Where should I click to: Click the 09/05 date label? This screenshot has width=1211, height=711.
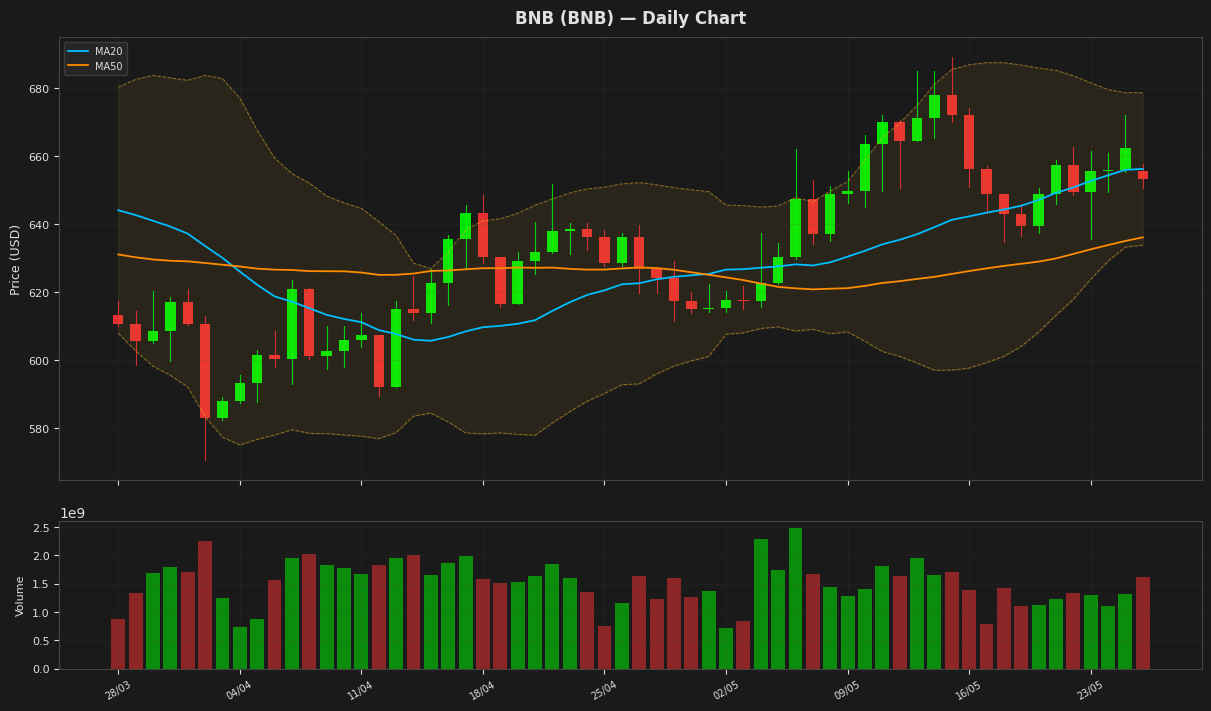click(x=847, y=690)
